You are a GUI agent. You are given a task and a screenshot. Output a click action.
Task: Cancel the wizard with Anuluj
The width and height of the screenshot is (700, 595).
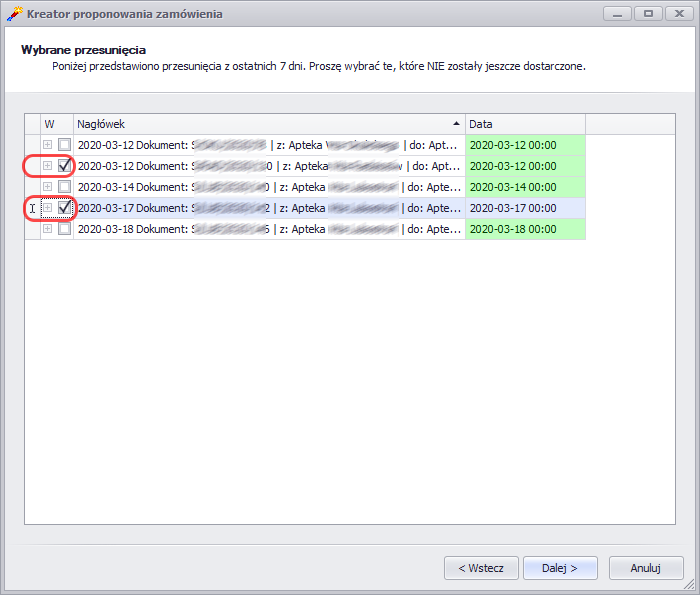tap(646, 567)
